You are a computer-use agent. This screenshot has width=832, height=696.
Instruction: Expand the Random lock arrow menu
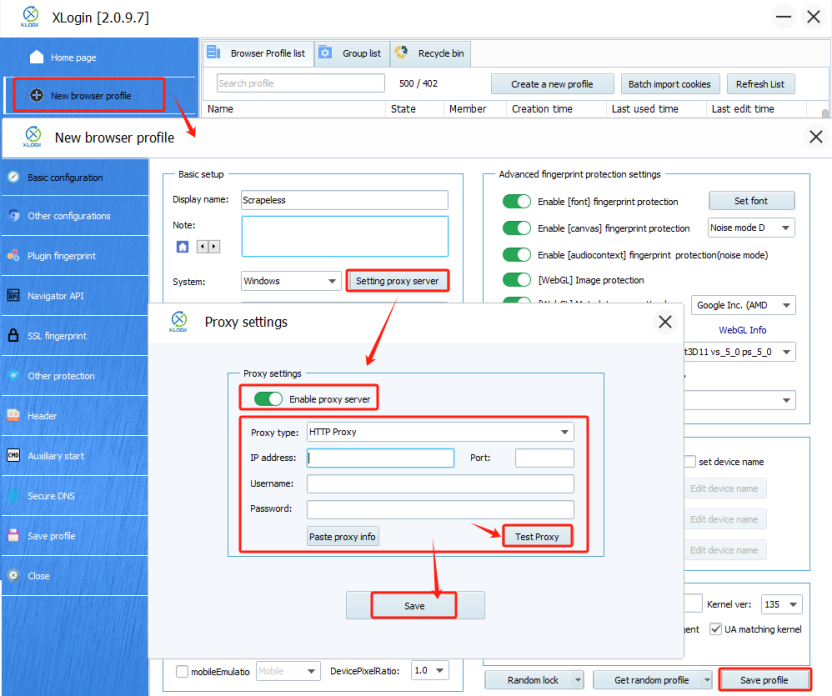click(578, 680)
